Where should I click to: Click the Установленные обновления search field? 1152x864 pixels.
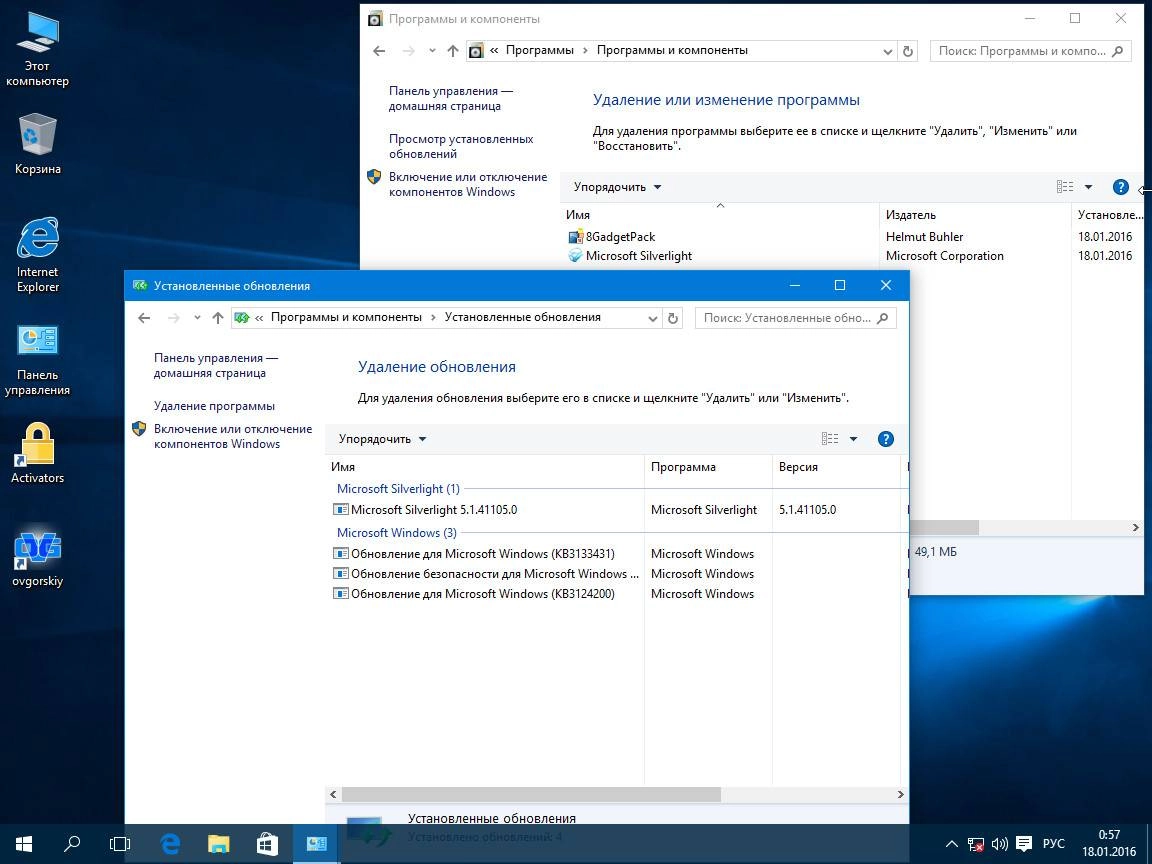(x=795, y=317)
